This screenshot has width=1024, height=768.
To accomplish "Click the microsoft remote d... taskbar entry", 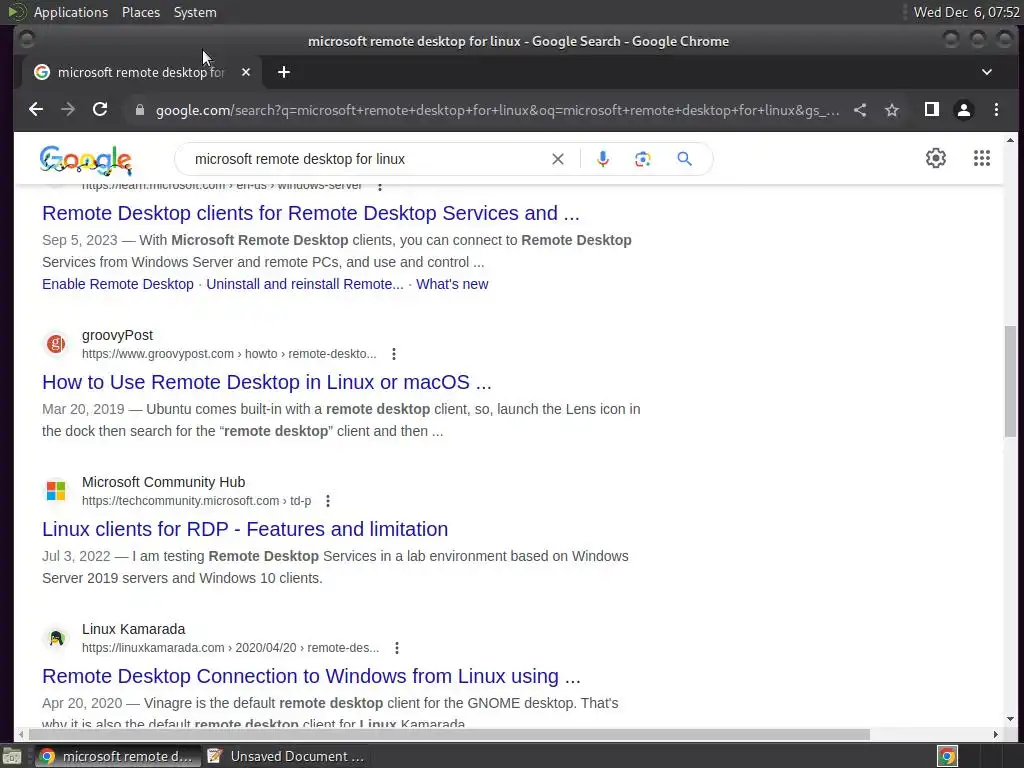I will (118, 756).
